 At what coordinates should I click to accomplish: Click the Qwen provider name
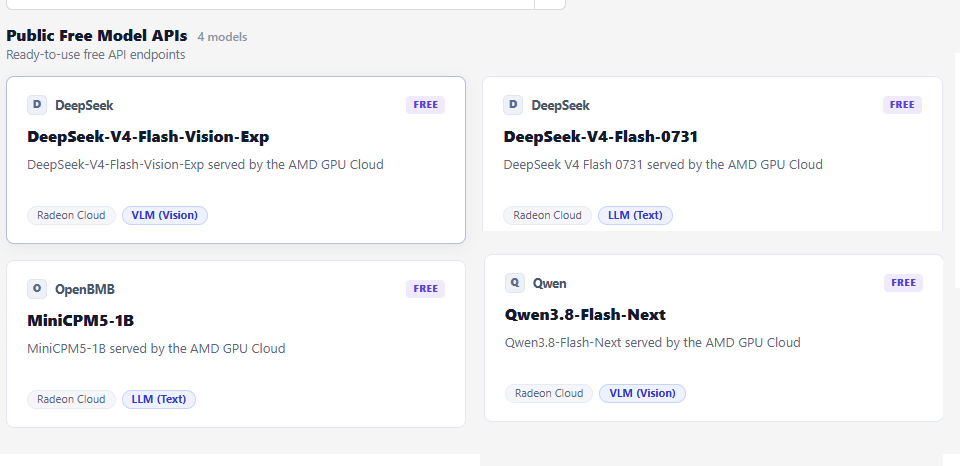click(550, 284)
